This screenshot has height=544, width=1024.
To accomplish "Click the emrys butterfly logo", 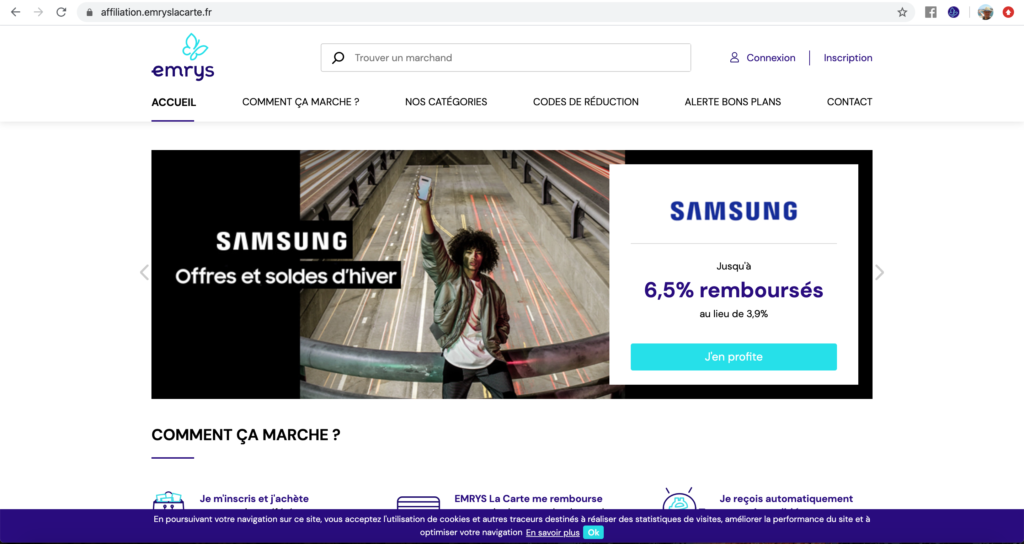I will (183, 57).
